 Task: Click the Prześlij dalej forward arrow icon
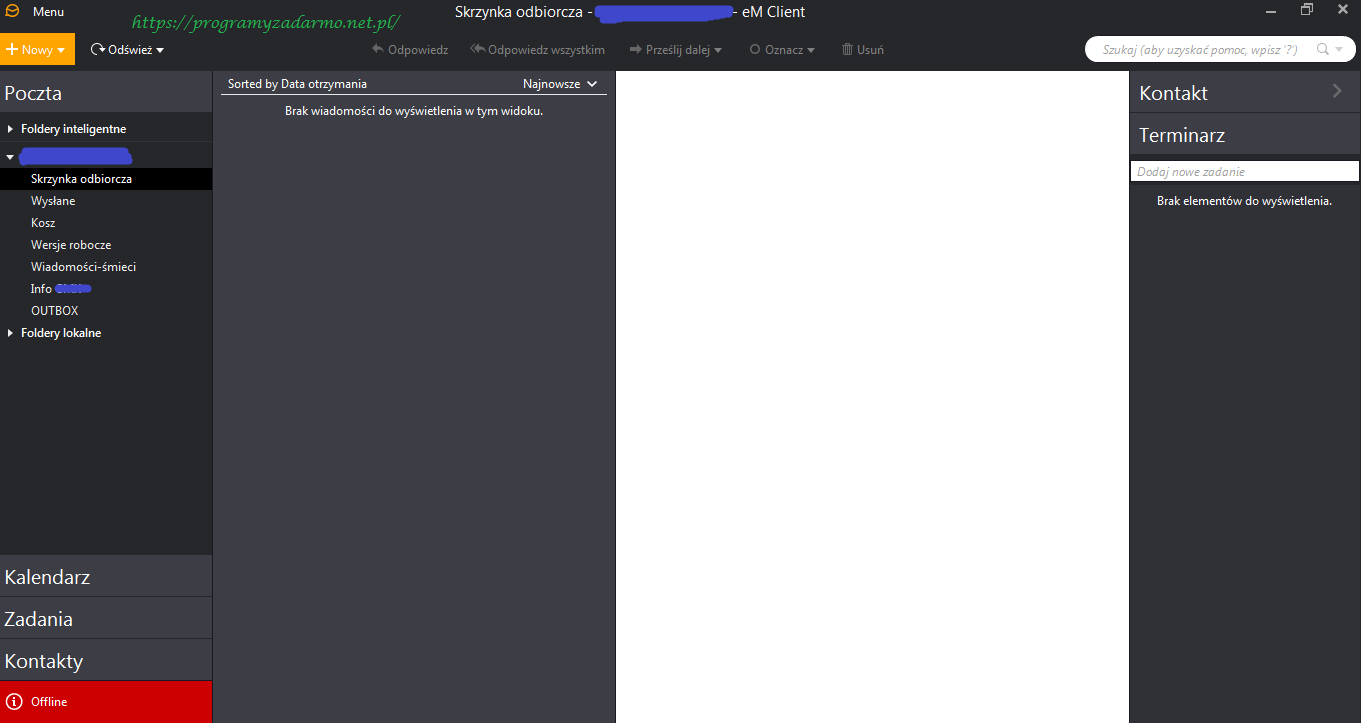point(636,49)
